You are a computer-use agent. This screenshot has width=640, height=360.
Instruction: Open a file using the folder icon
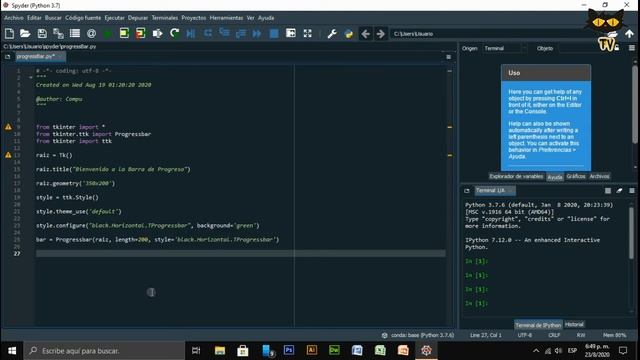(25, 33)
